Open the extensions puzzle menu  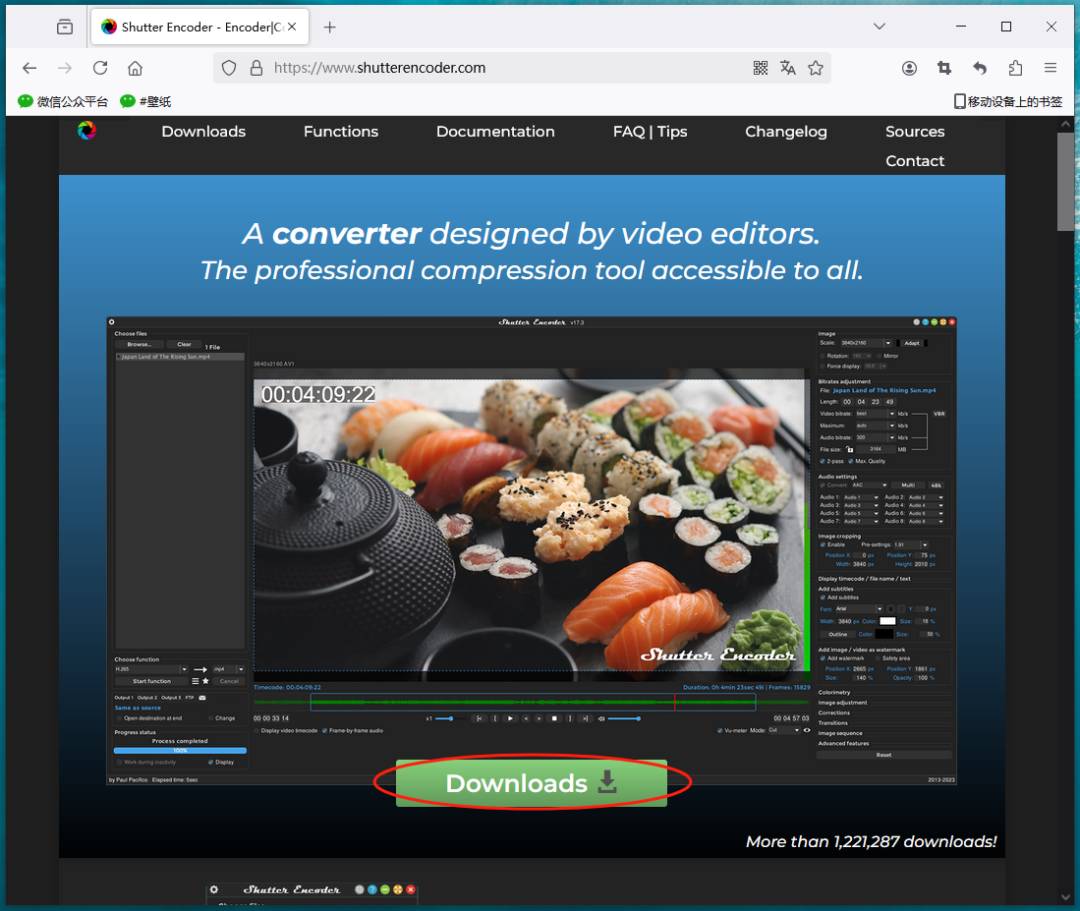[x=1015, y=67]
